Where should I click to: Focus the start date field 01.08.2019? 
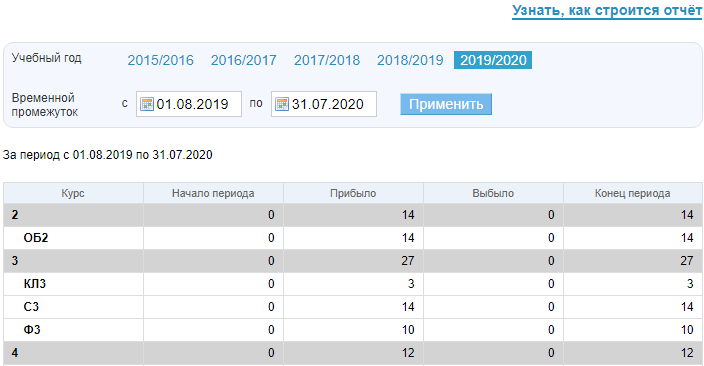click(189, 104)
